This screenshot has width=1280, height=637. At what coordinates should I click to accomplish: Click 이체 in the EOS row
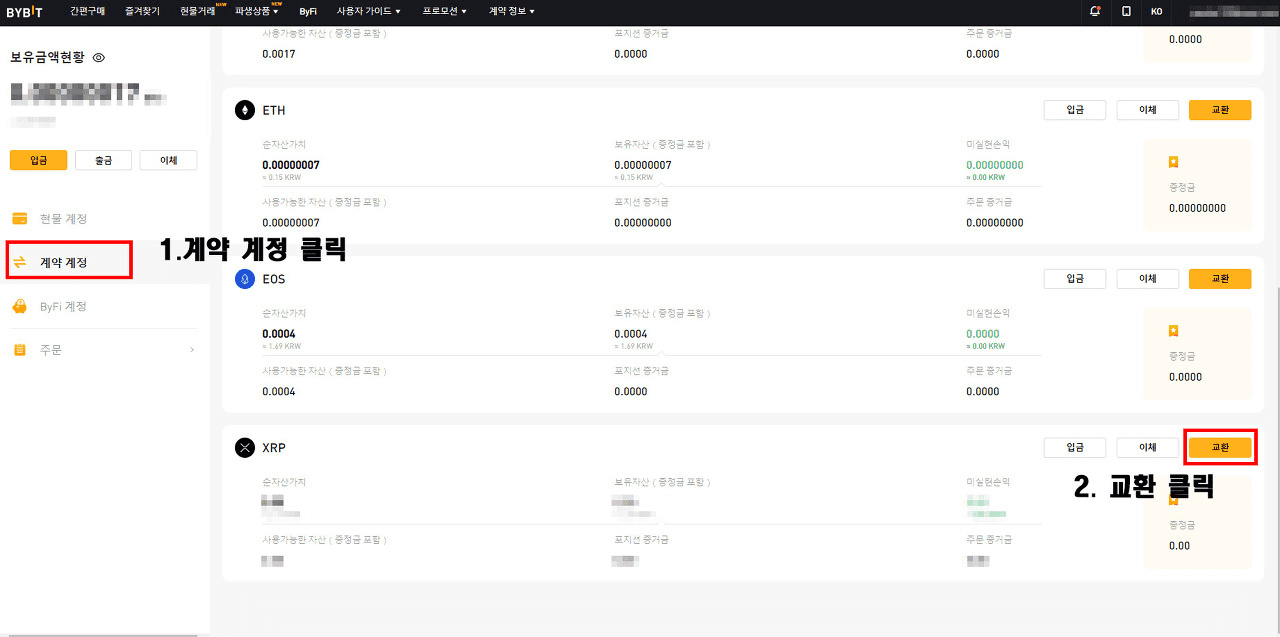1148,279
